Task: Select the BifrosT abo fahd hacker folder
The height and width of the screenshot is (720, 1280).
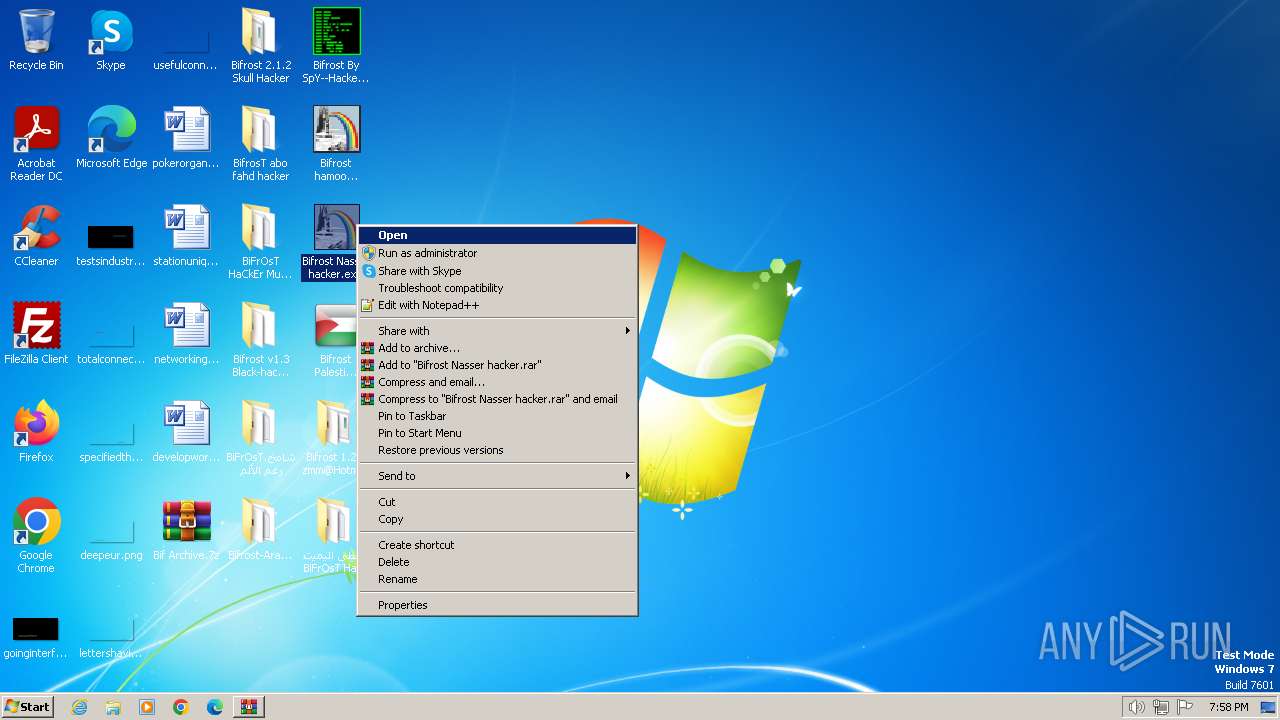Action: click(x=260, y=143)
